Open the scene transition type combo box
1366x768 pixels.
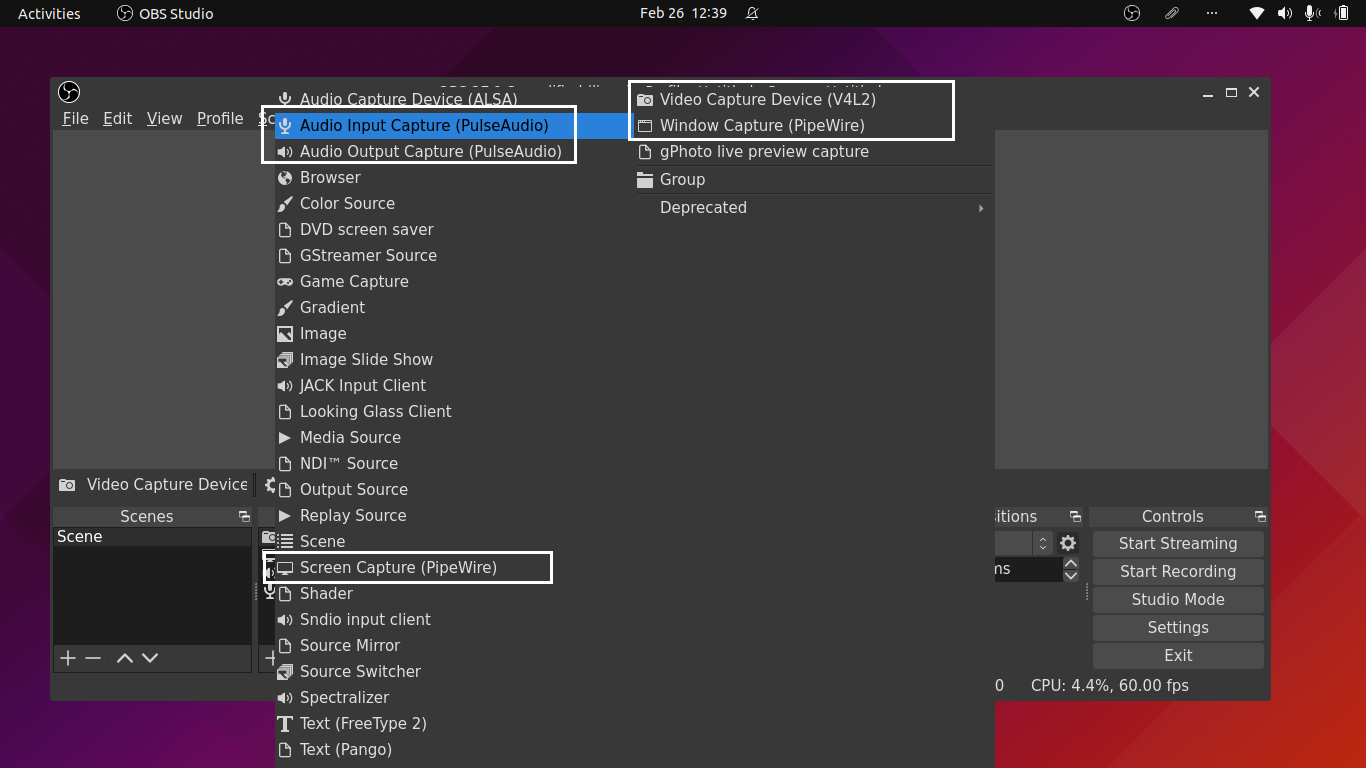pyautogui.click(x=1023, y=543)
